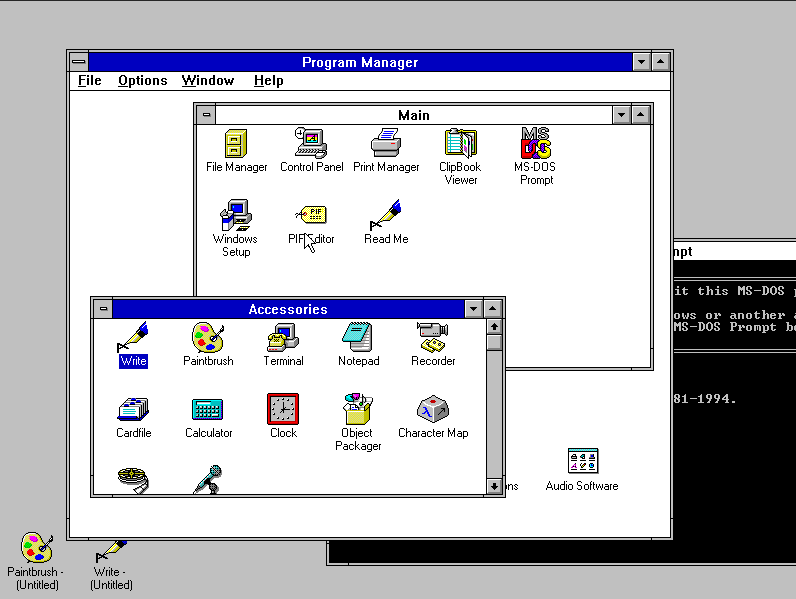796x599 pixels.
Task: Click the Audio Software group icon
Action: [582, 463]
